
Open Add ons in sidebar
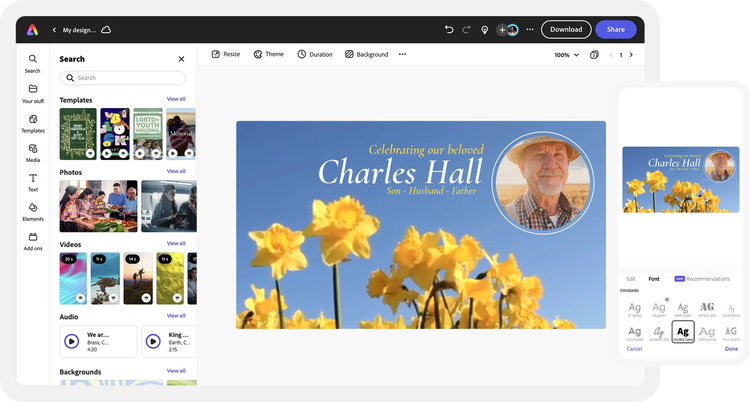tap(33, 242)
